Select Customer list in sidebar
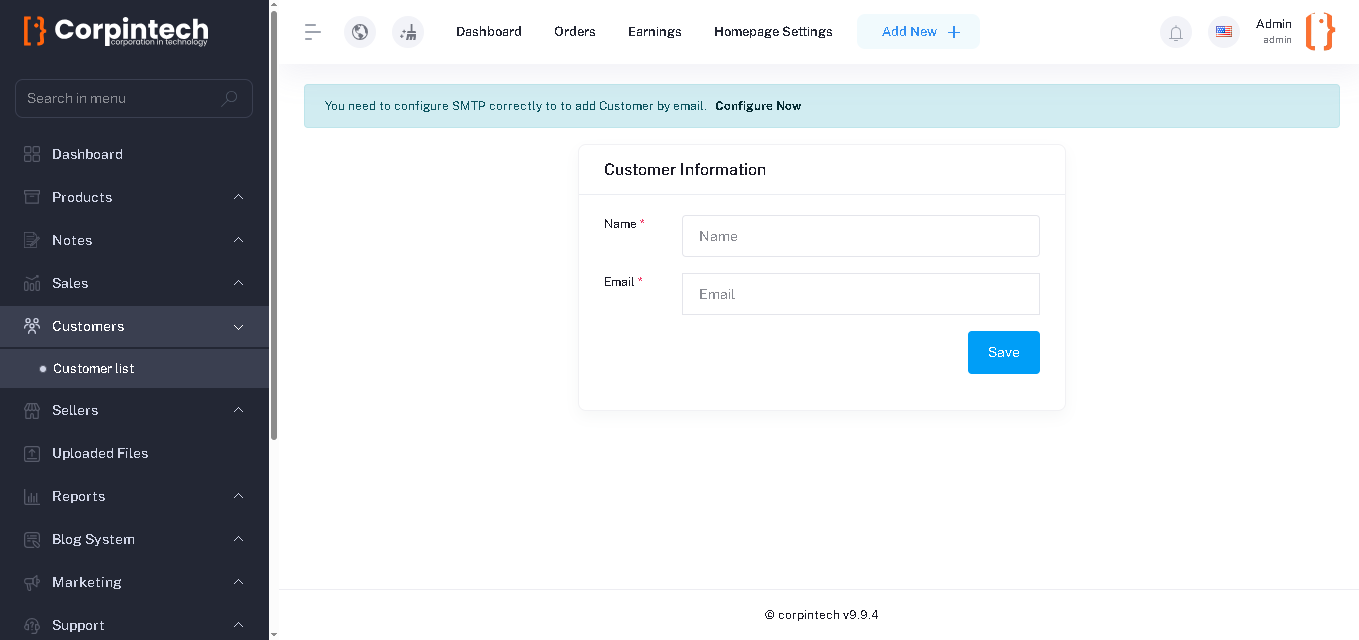 (94, 368)
